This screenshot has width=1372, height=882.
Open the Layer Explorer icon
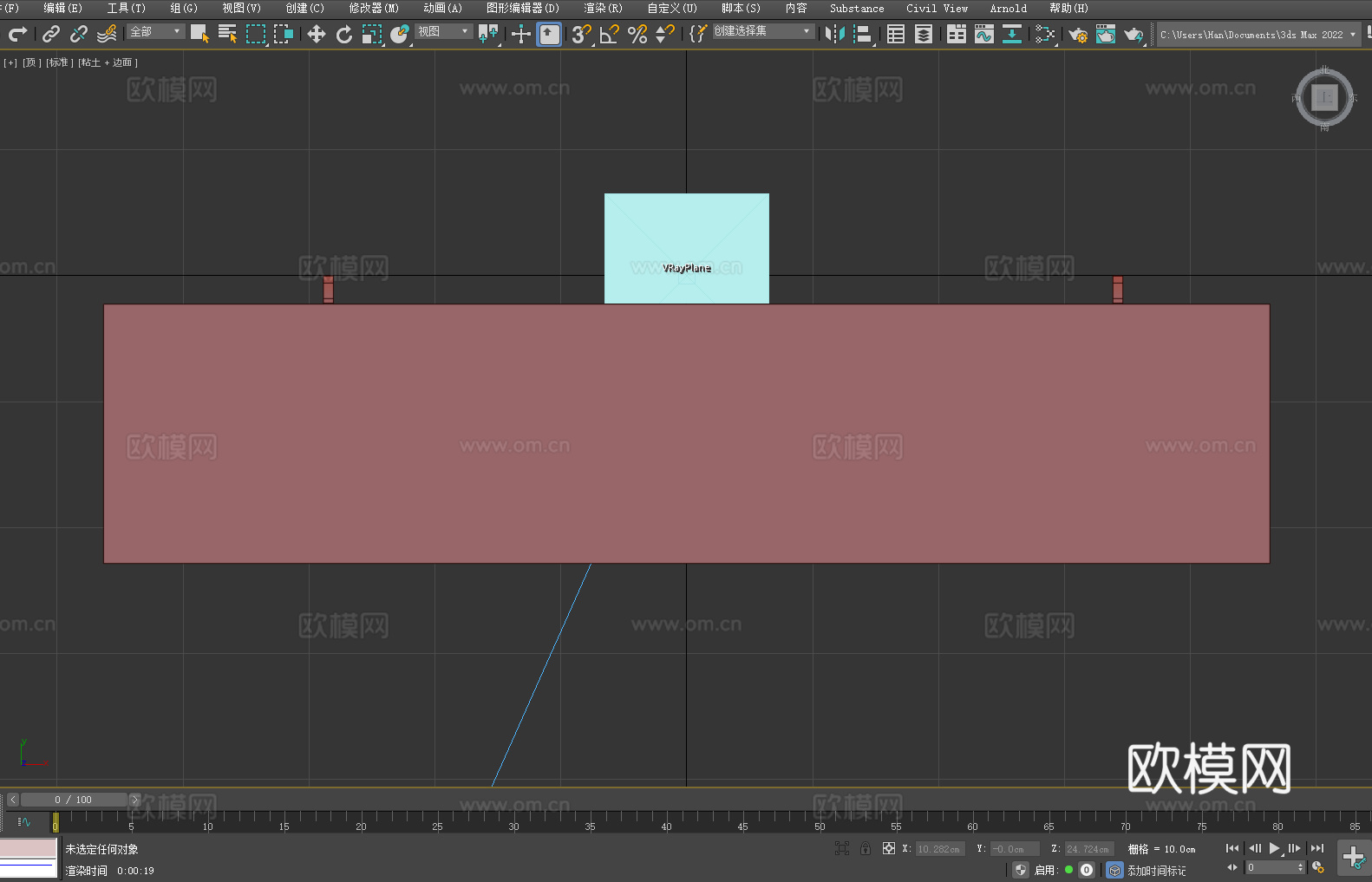coord(924,34)
